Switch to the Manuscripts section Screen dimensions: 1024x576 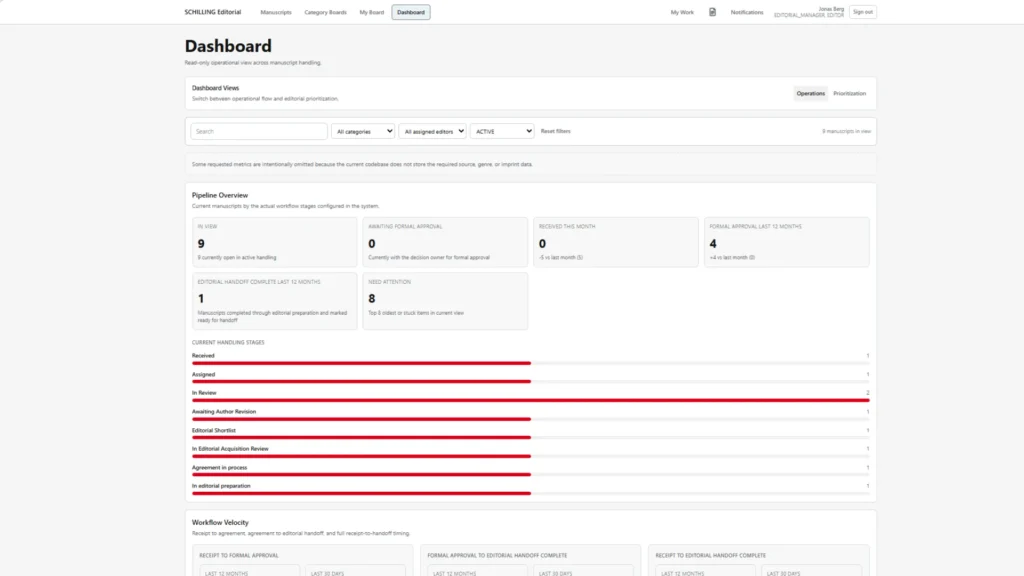pos(276,12)
